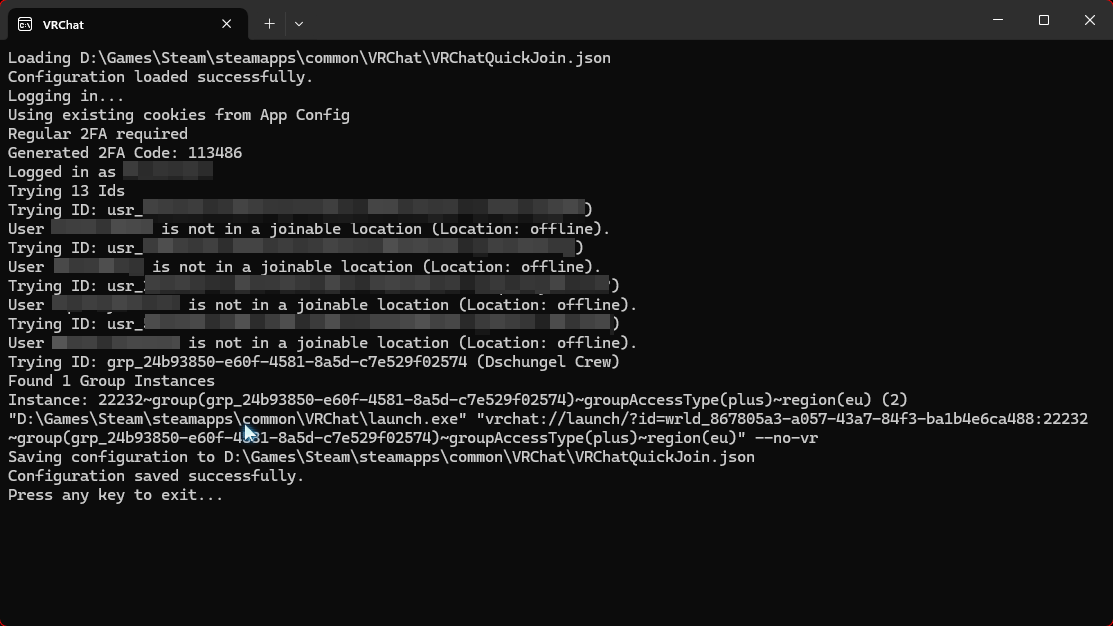Close the VRChat tab
Viewport: 1113px width, 626px height.
[x=226, y=24]
